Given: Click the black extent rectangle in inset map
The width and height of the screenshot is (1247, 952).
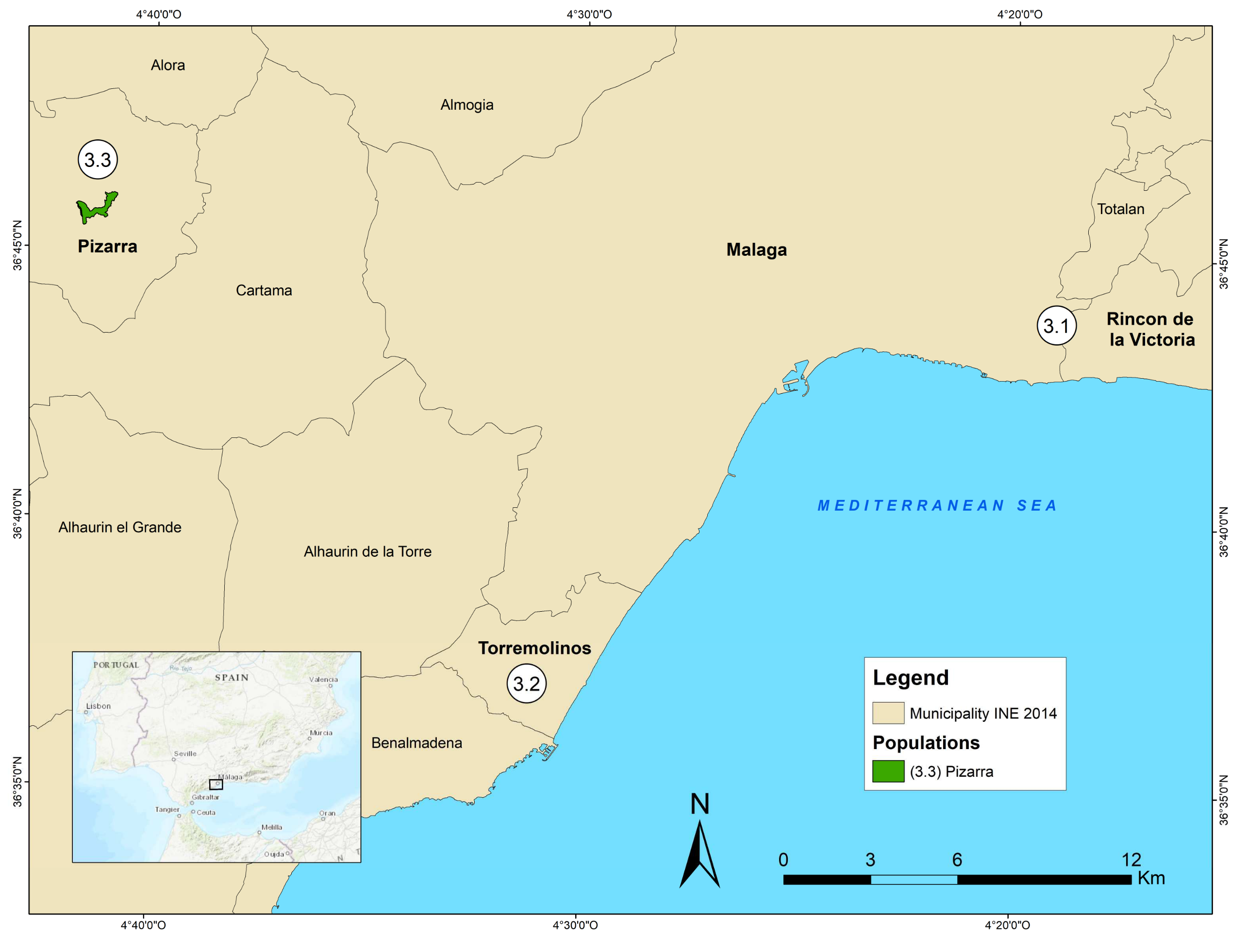Looking at the screenshot, I should pos(216,785).
